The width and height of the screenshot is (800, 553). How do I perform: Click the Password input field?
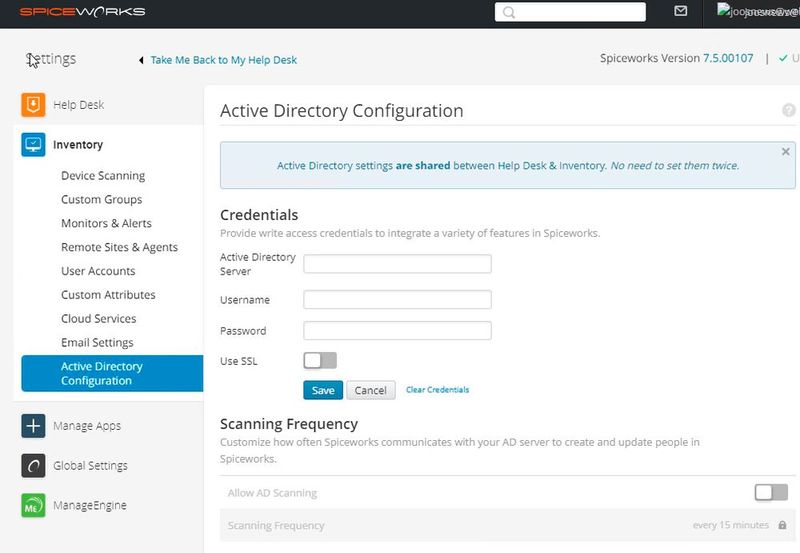coord(397,331)
